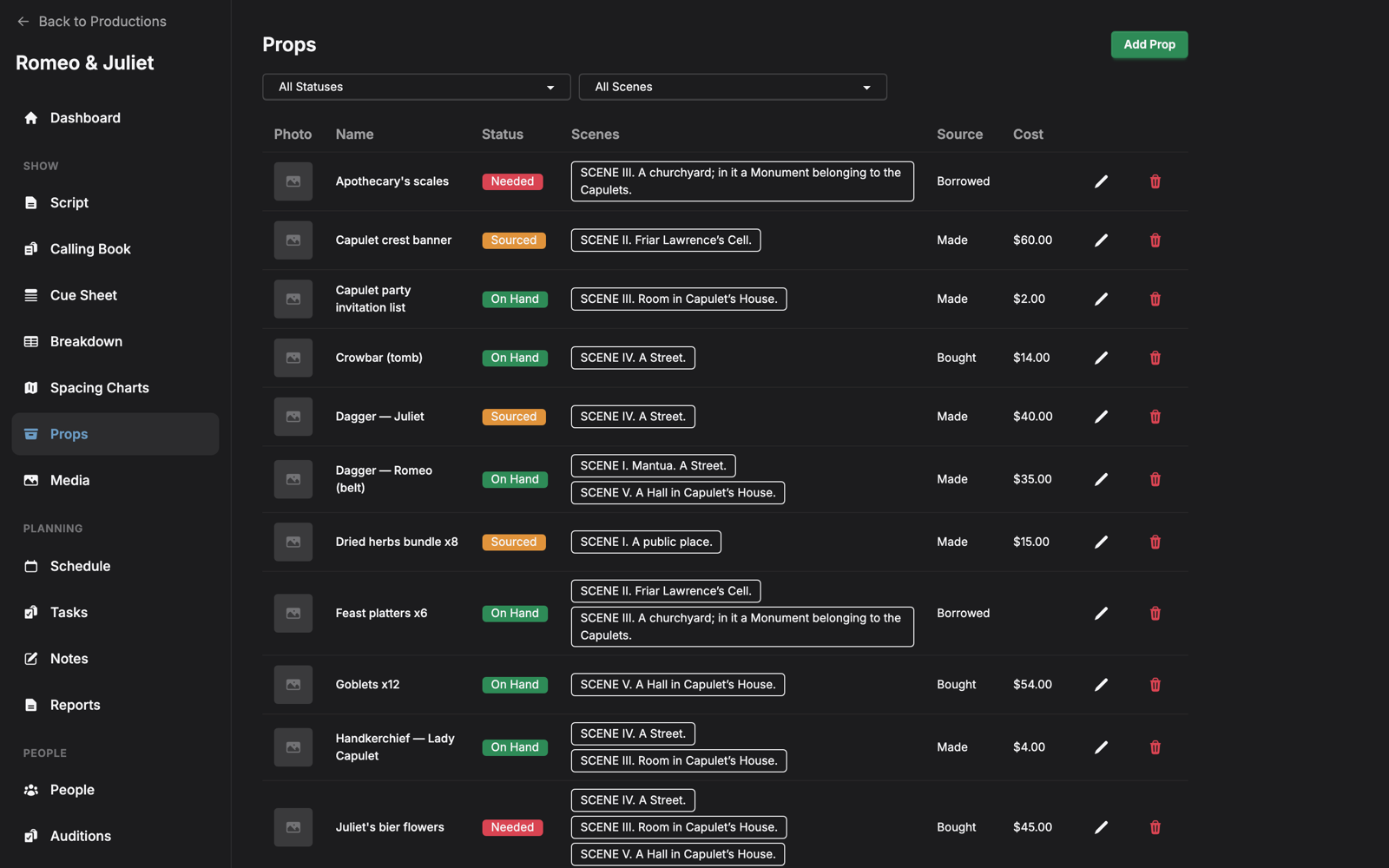Select Props in the sidebar

point(115,434)
